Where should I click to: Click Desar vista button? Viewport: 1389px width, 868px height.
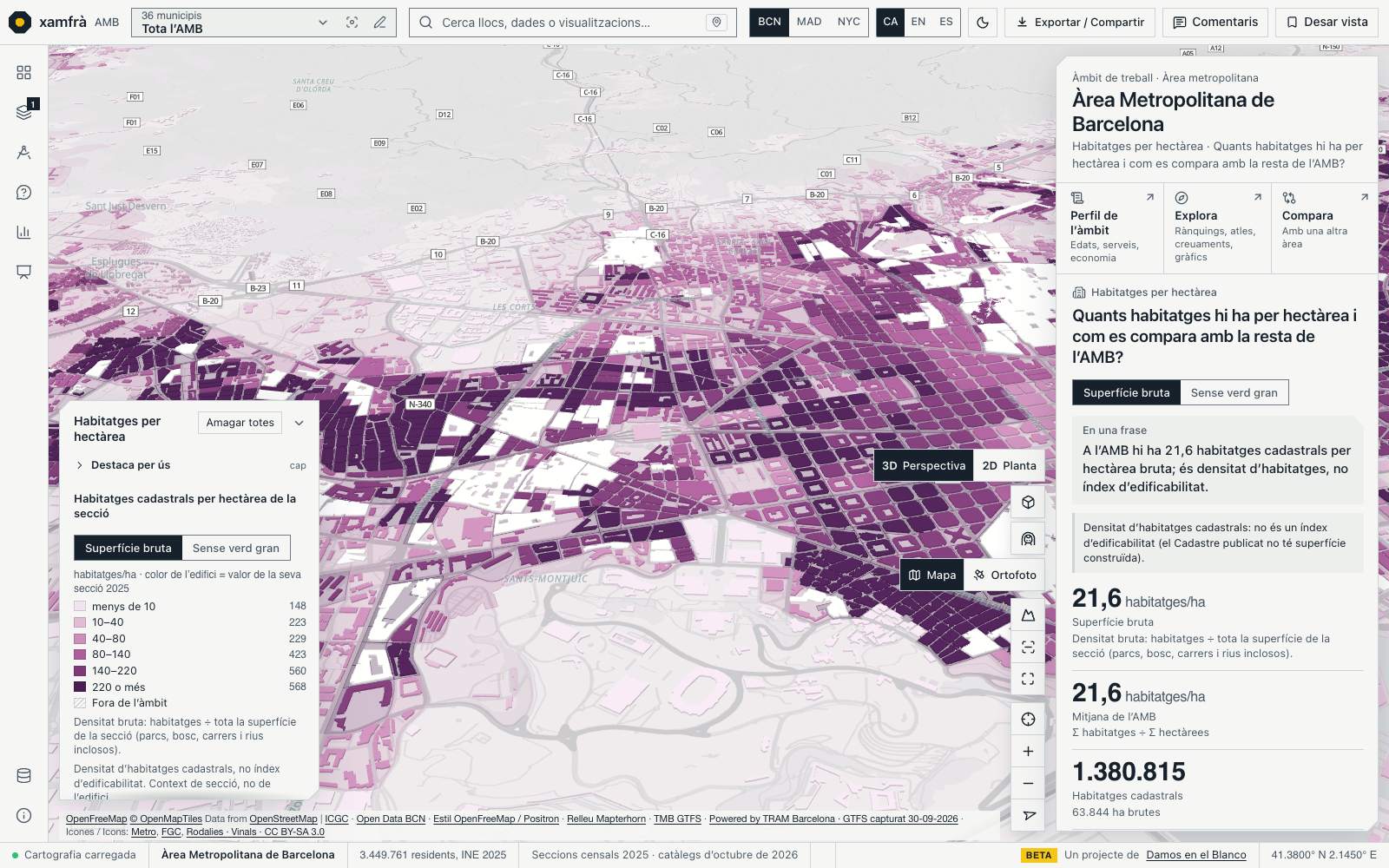point(1326,23)
